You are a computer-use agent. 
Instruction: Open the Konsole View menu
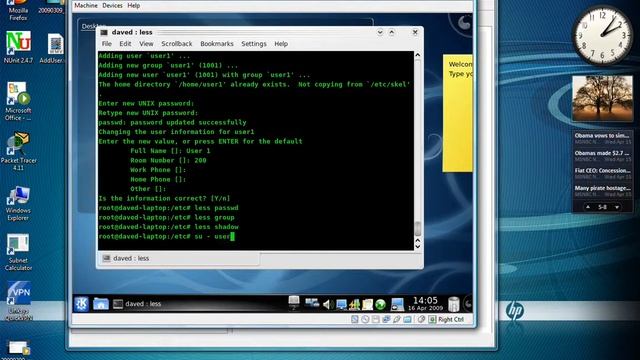pos(146,44)
